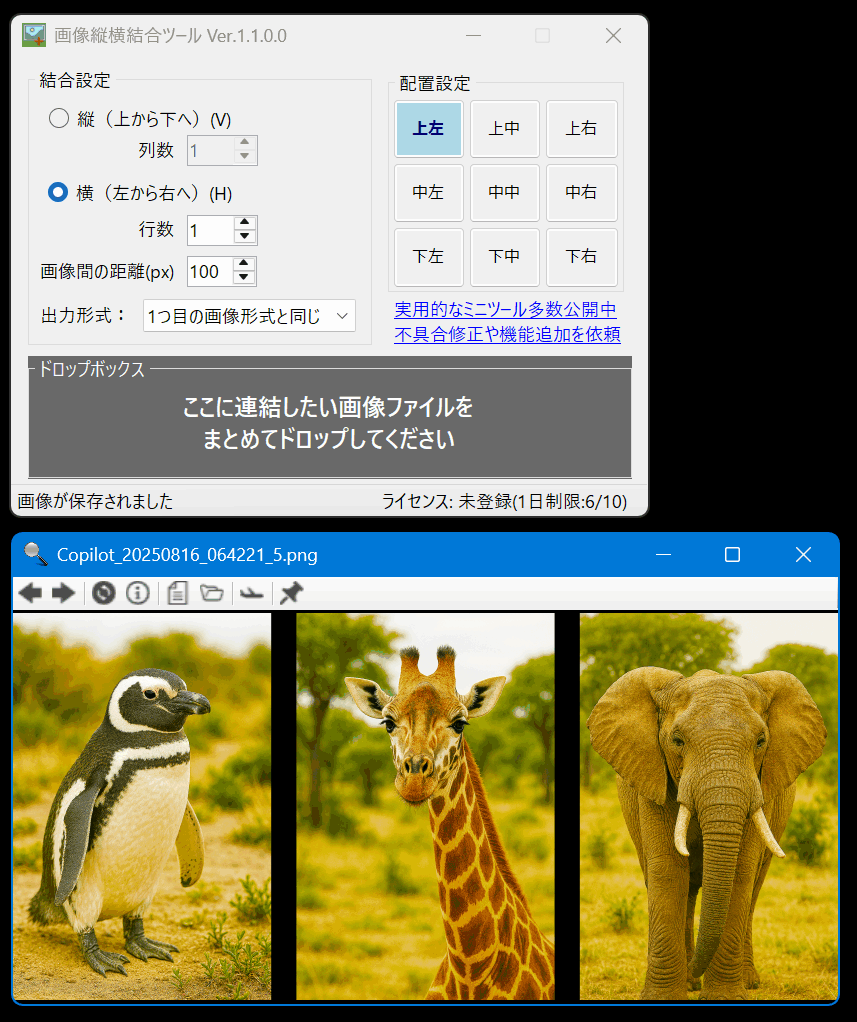The image size is (857, 1022).
Task: Click the circular refresh icon in viewer toolbar
Action: tap(103, 594)
